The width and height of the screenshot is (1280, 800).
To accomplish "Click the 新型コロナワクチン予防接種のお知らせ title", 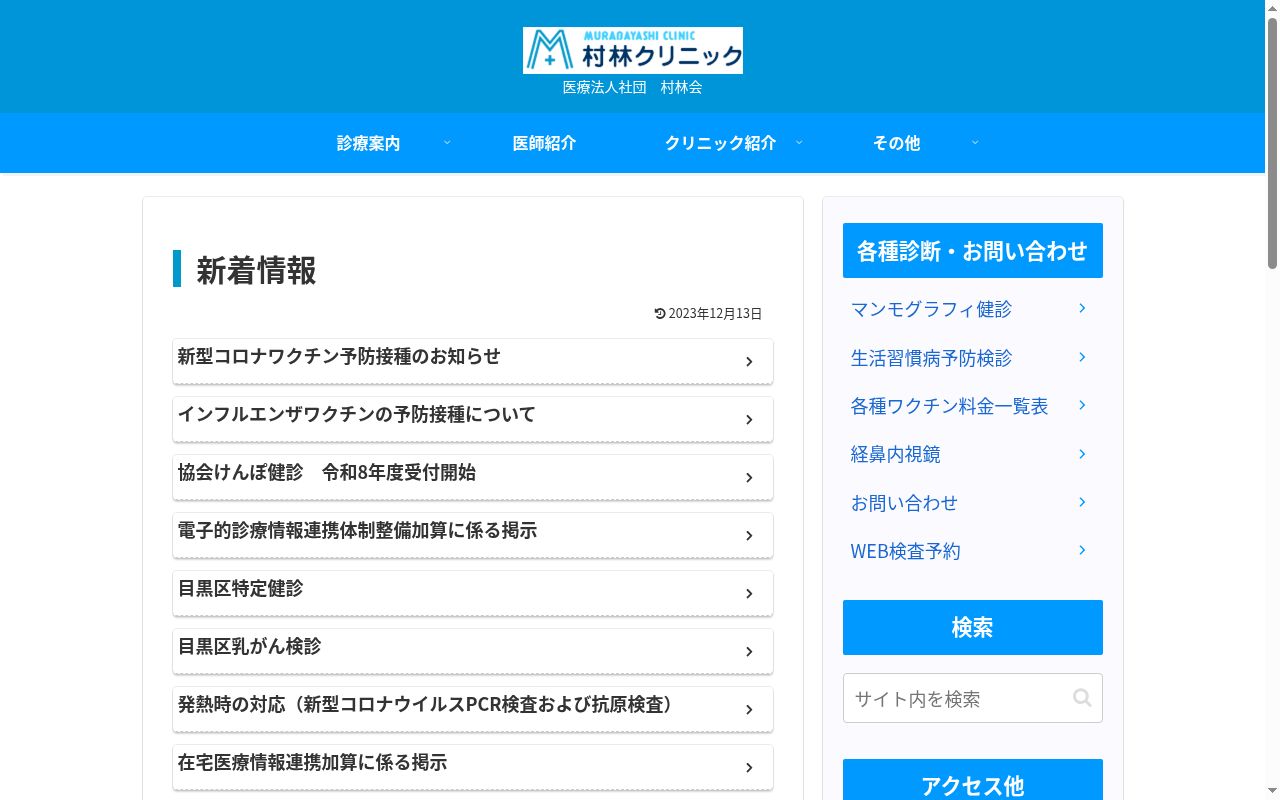I will click(x=339, y=356).
